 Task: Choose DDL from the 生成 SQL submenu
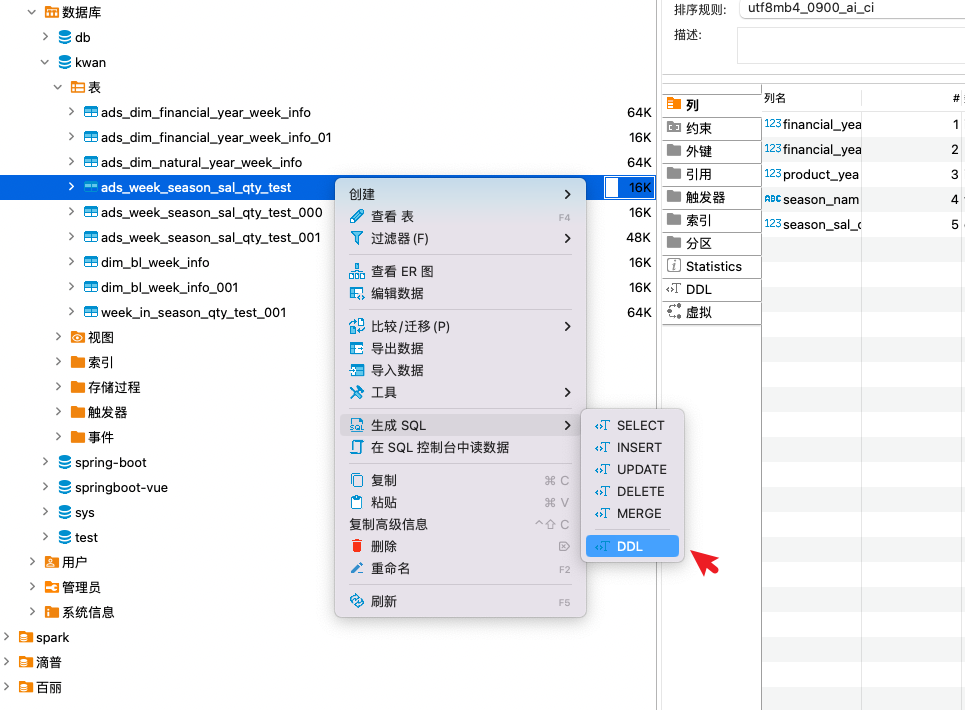tap(634, 546)
